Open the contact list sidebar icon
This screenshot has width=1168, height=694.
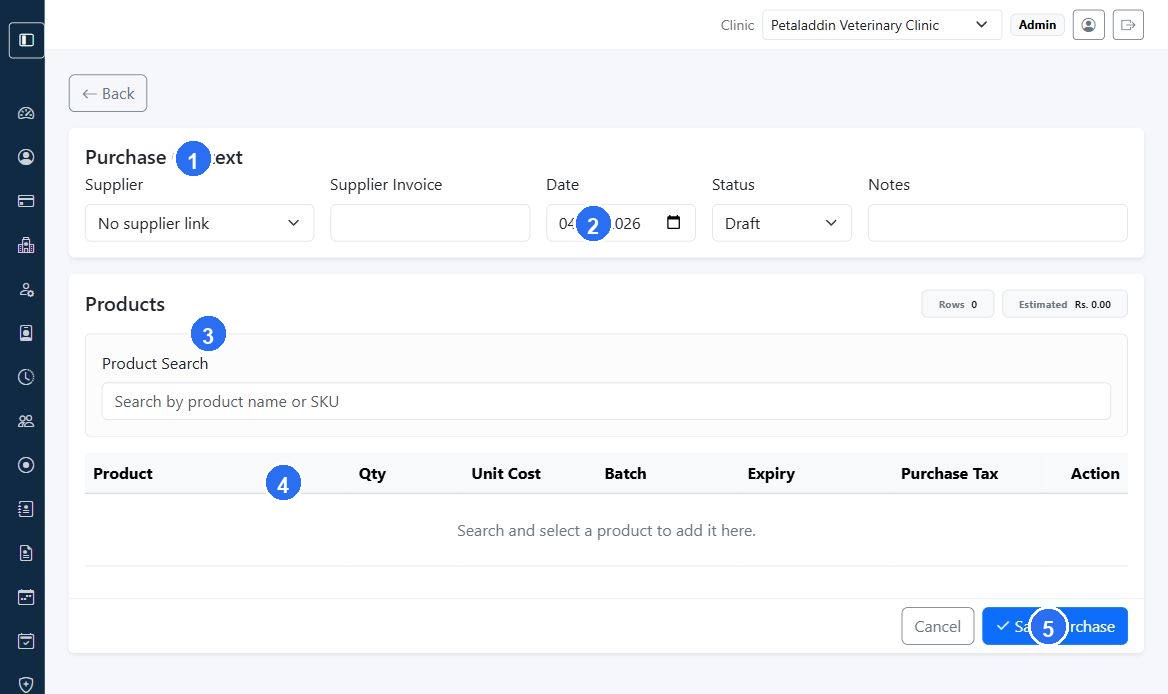pyautogui.click(x=26, y=509)
